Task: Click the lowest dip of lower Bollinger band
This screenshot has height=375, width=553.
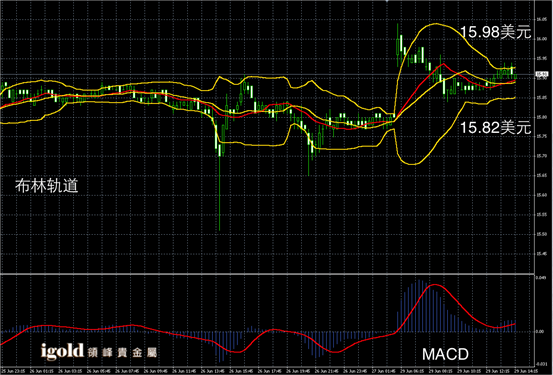Action: pos(412,164)
